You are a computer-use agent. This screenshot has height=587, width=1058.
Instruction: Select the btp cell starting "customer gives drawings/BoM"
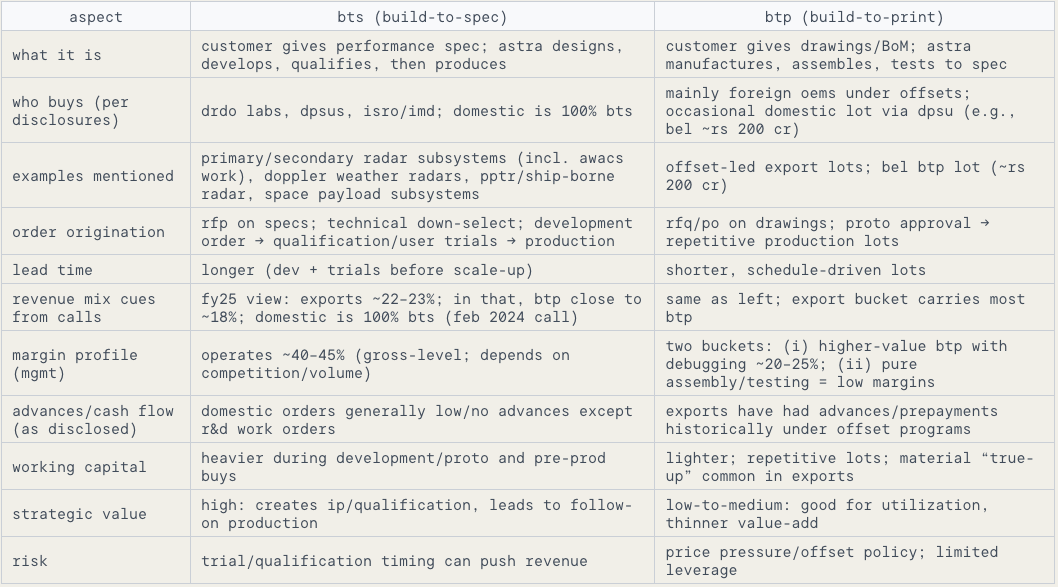pyautogui.click(x=855, y=55)
